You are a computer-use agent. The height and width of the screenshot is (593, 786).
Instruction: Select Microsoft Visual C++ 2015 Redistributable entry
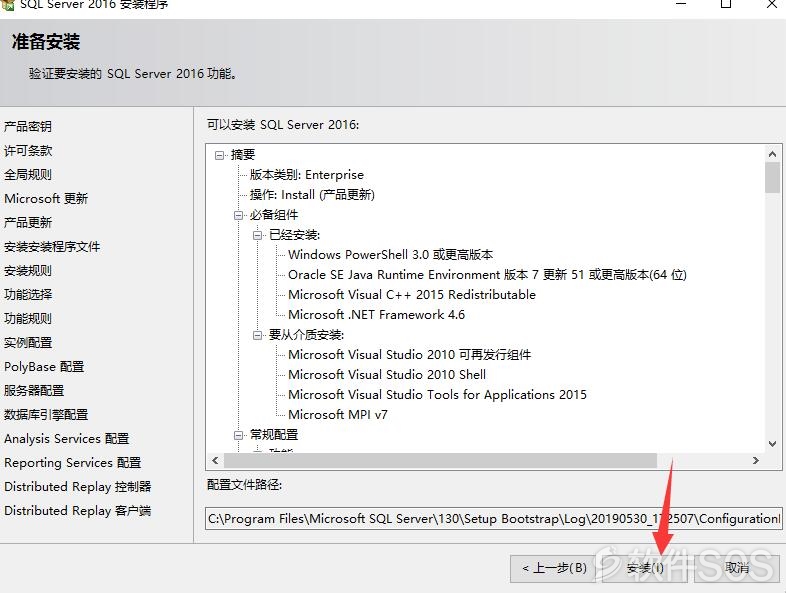point(412,295)
